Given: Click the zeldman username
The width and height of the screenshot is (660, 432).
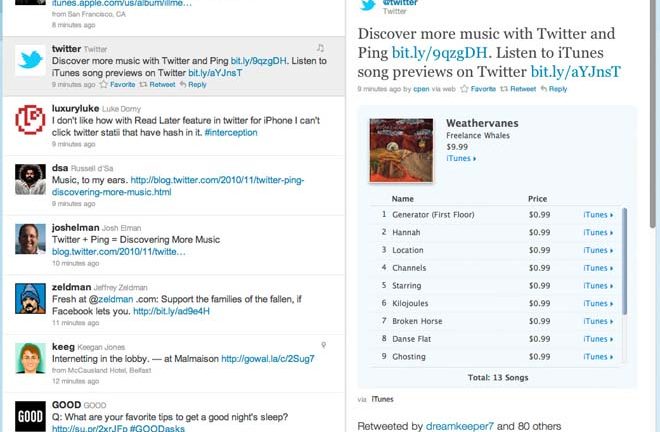Looking at the screenshot, I should 72,287.
